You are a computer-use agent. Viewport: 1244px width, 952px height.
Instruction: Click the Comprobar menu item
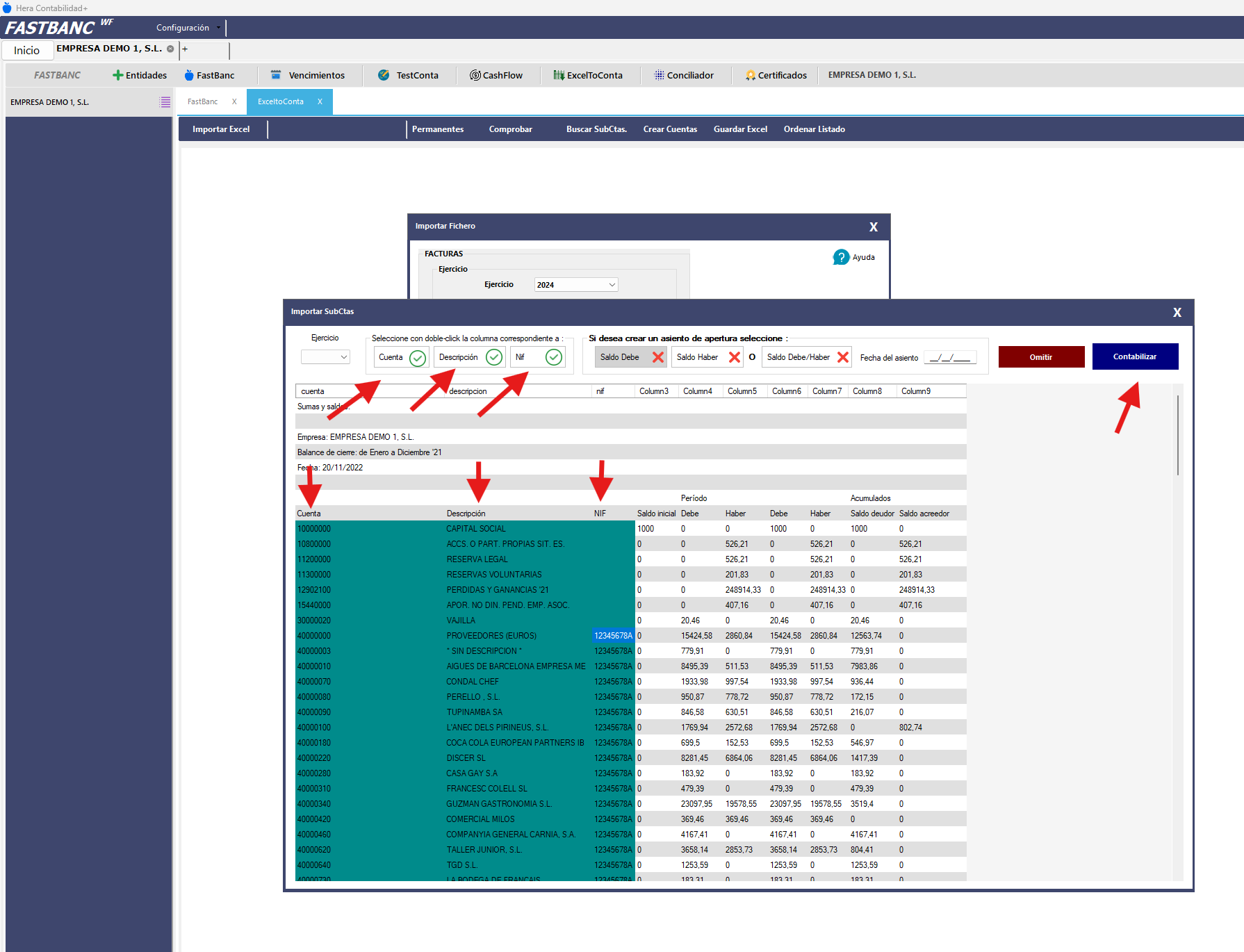tap(511, 129)
